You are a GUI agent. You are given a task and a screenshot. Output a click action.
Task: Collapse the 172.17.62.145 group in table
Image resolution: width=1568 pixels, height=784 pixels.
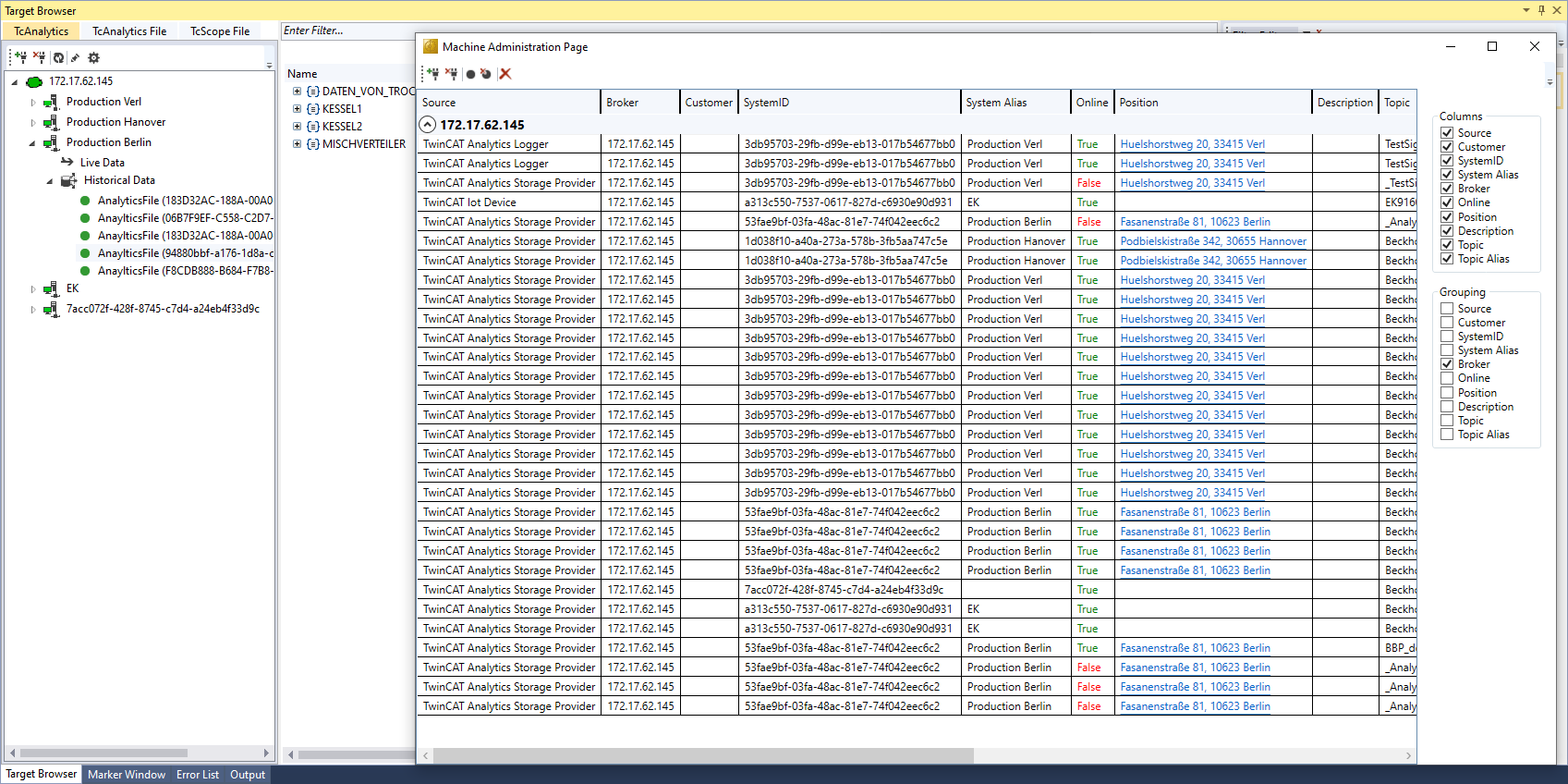[x=428, y=124]
